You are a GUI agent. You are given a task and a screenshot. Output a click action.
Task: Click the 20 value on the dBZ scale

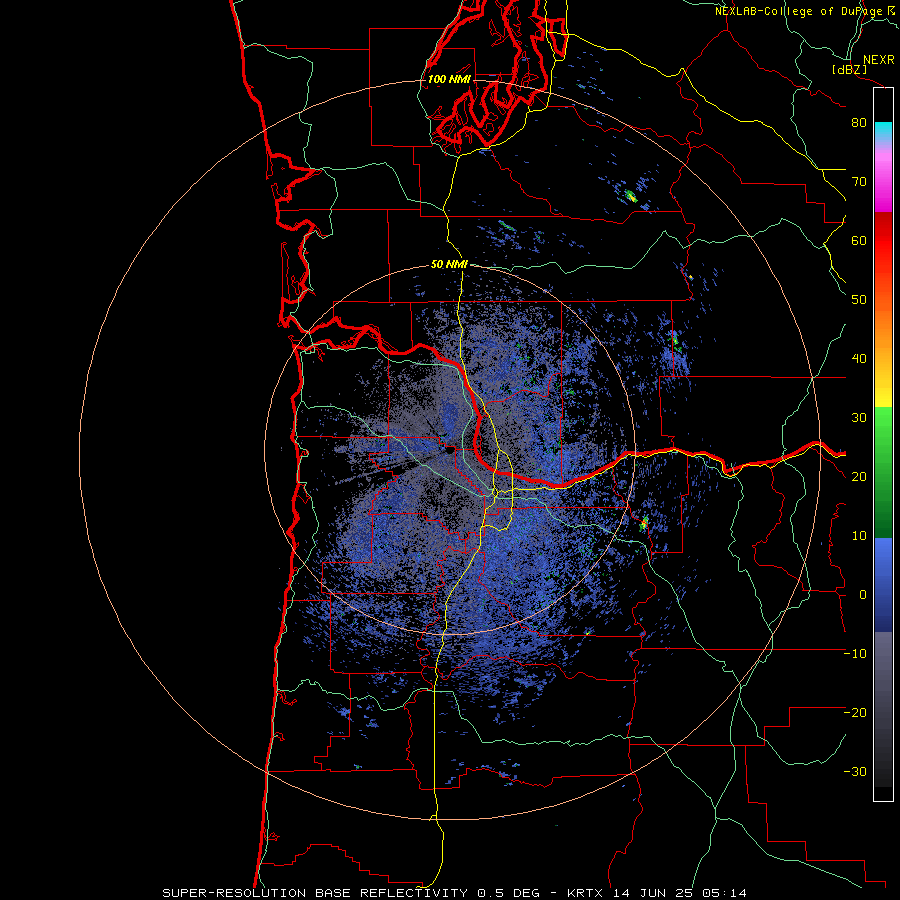[859, 477]
